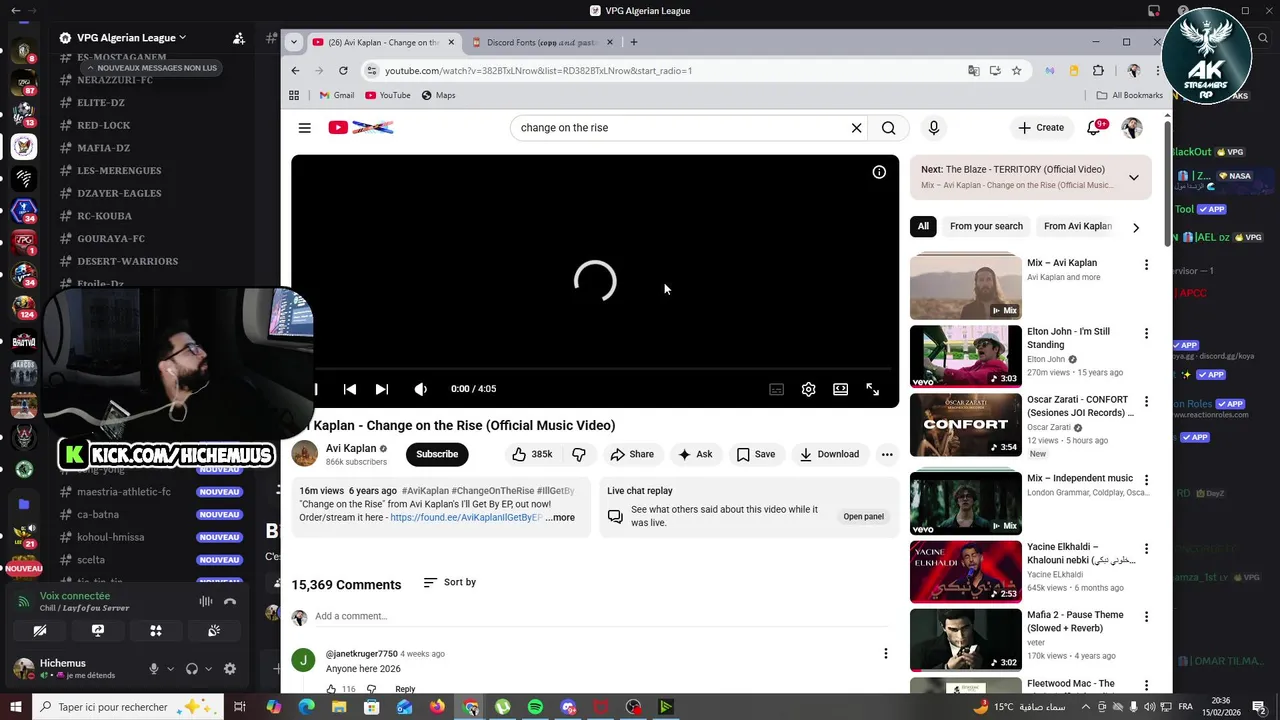Reload the Chrome page
The height and width of the screenshot is (720, 1280).
(343, 71)
